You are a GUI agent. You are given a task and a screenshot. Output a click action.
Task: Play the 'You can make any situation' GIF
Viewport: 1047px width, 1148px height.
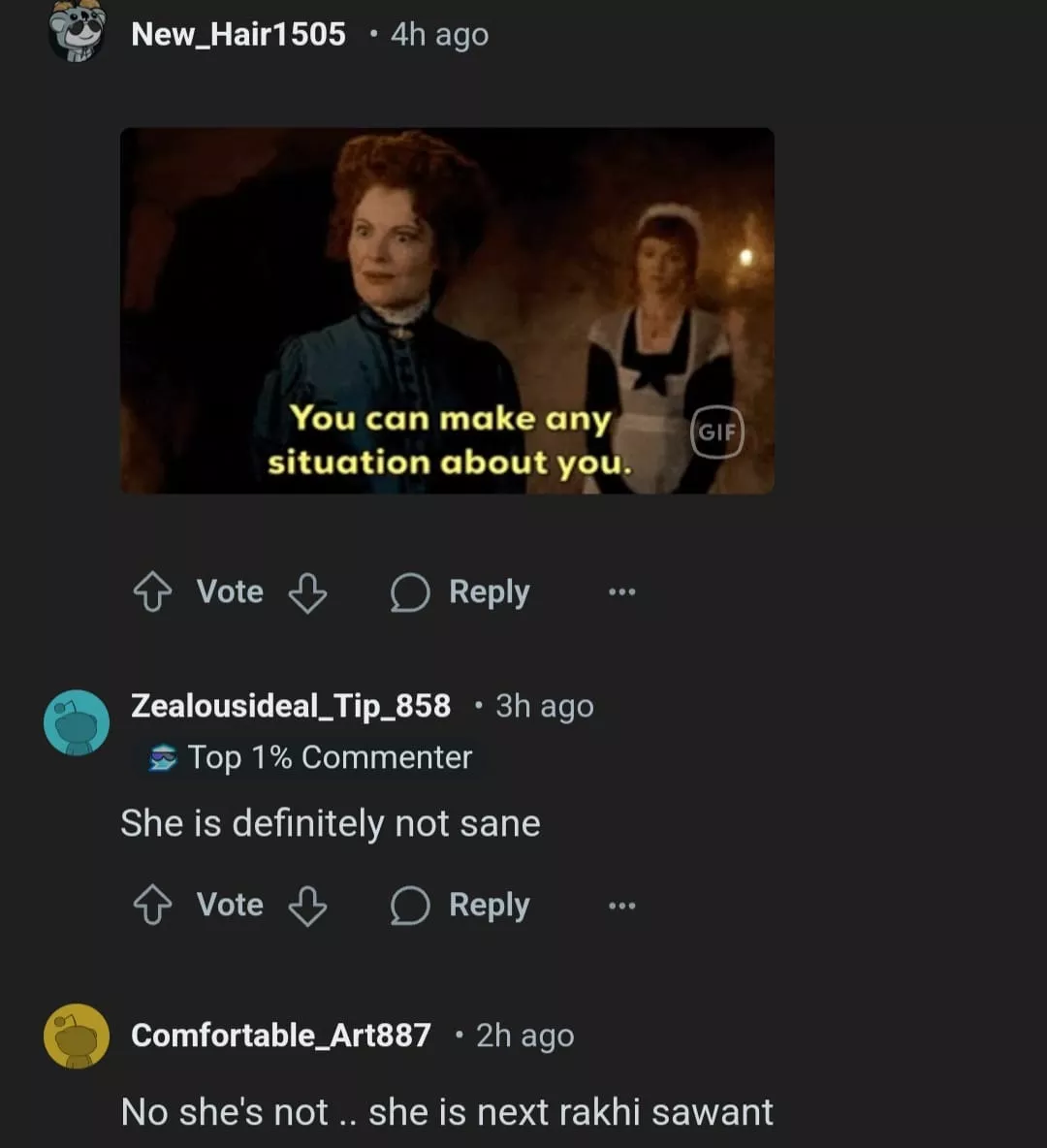point(447,310)
